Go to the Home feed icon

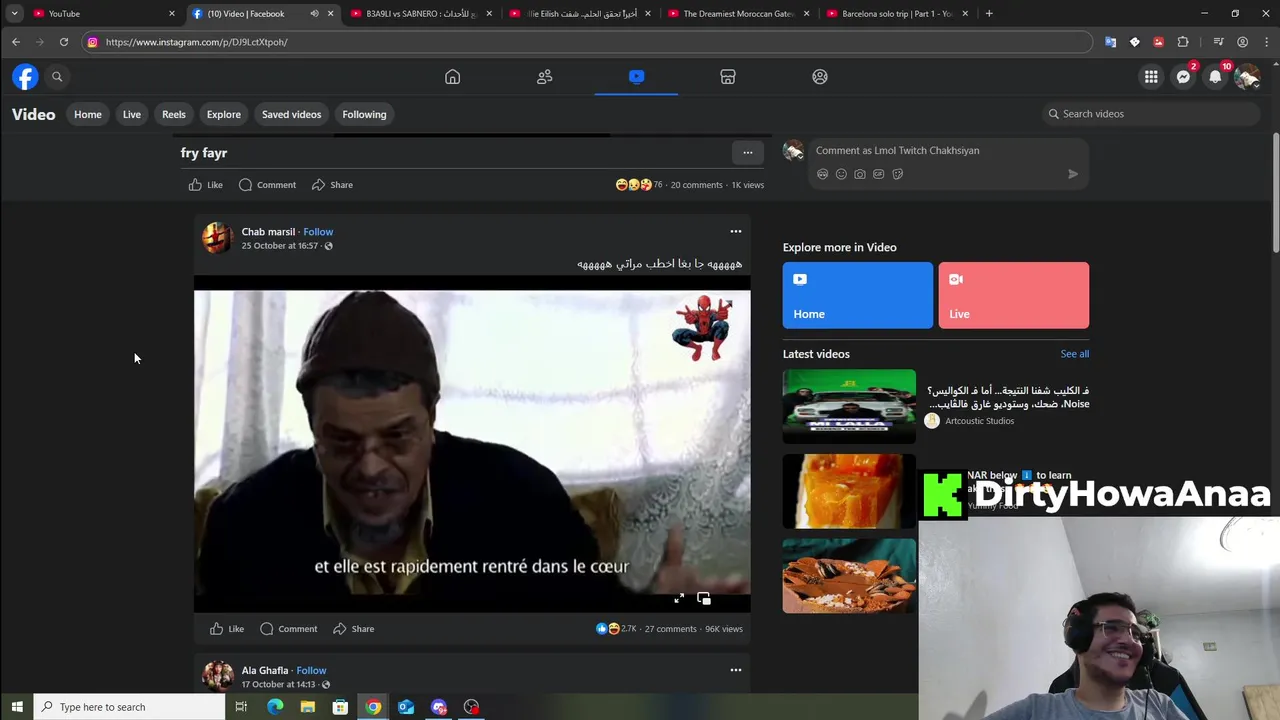tap(452, 77)
